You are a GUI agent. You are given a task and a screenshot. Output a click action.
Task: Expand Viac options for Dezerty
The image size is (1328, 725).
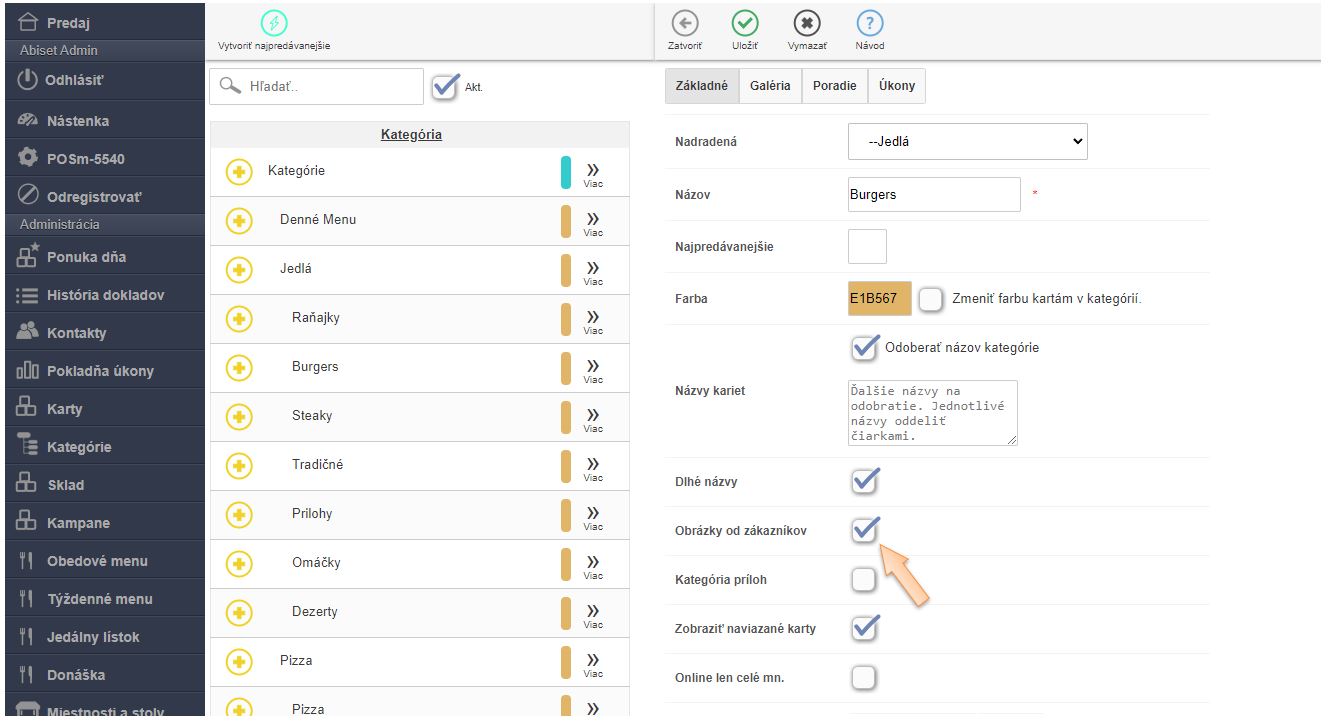pos(593,614)
